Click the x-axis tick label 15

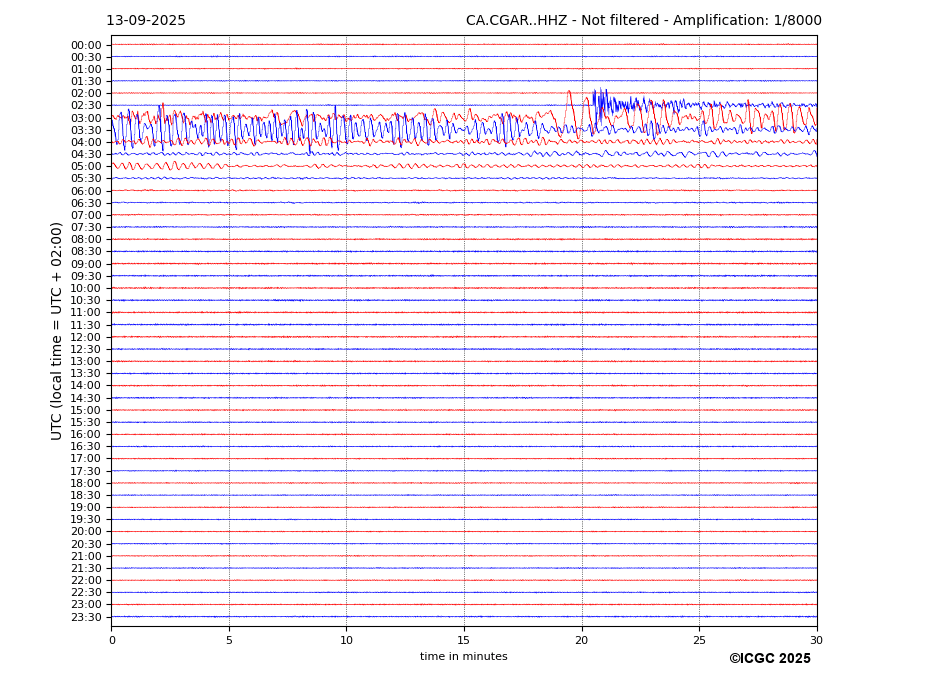tap(464, 640)
